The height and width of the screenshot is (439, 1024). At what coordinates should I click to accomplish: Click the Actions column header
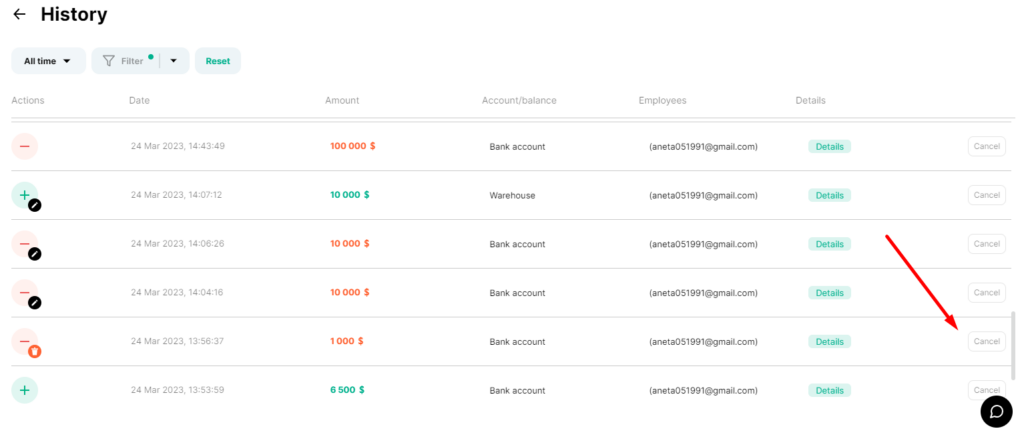tap(27, 101)
